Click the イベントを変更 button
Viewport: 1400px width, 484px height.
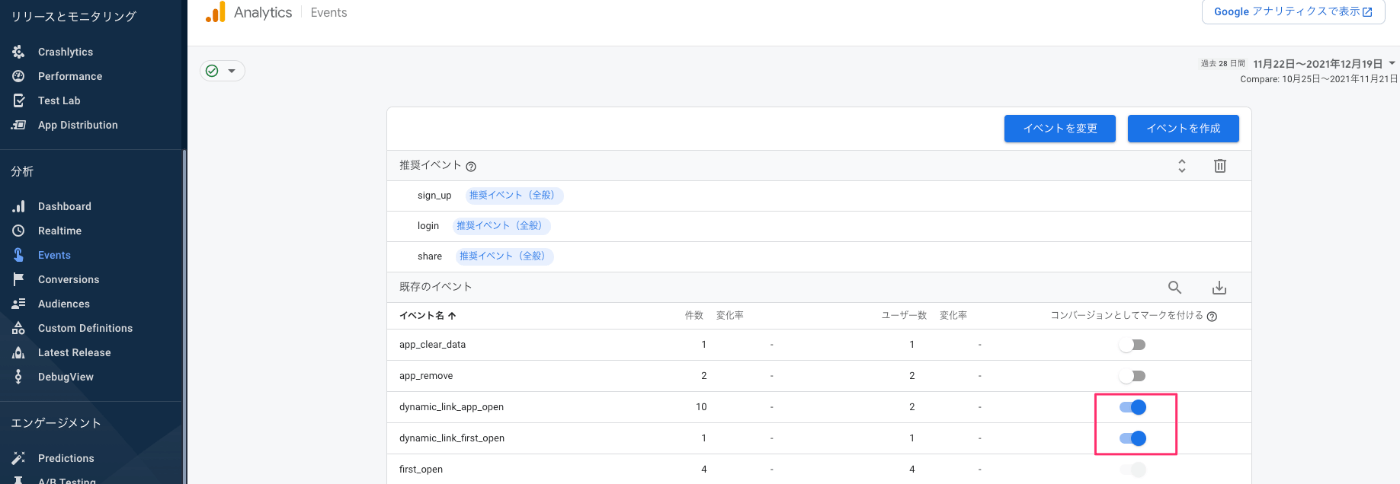coord(1060,129)
